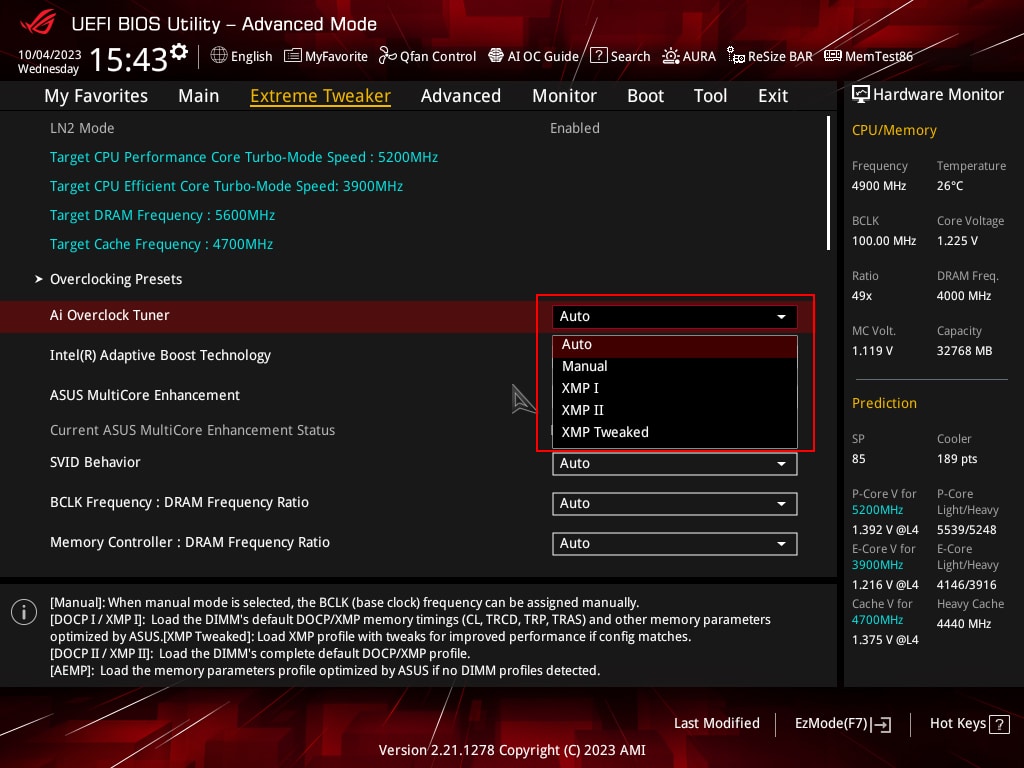Open the MyFavorite list icon
1024x768 pixels.
293,56
